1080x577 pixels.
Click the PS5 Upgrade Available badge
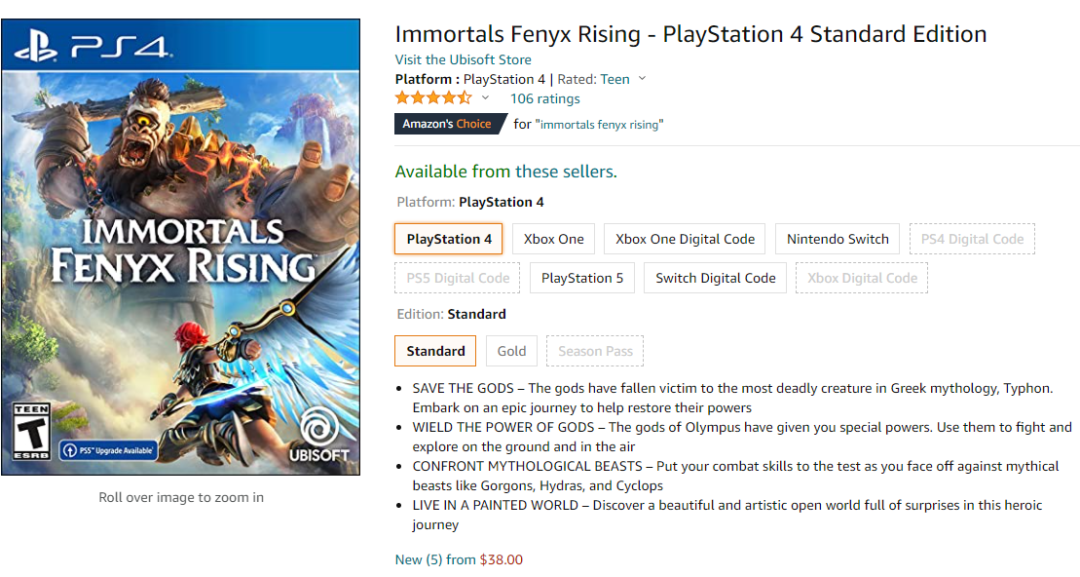pos(108,450)
